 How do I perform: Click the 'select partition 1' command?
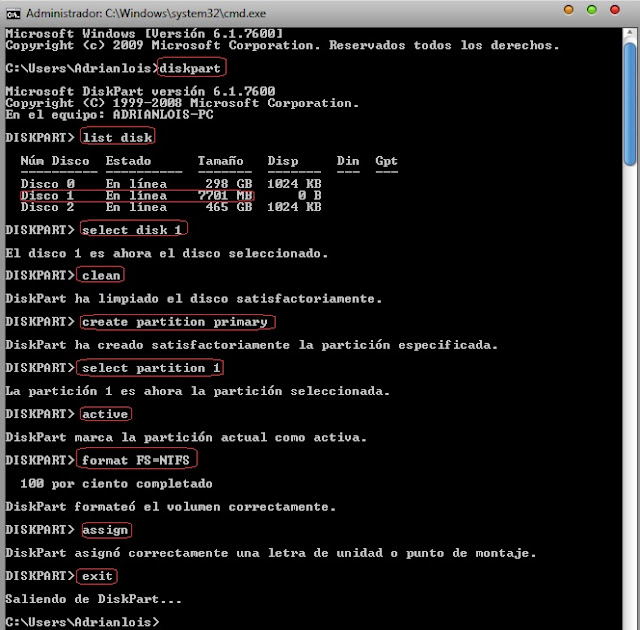(151, 368)
